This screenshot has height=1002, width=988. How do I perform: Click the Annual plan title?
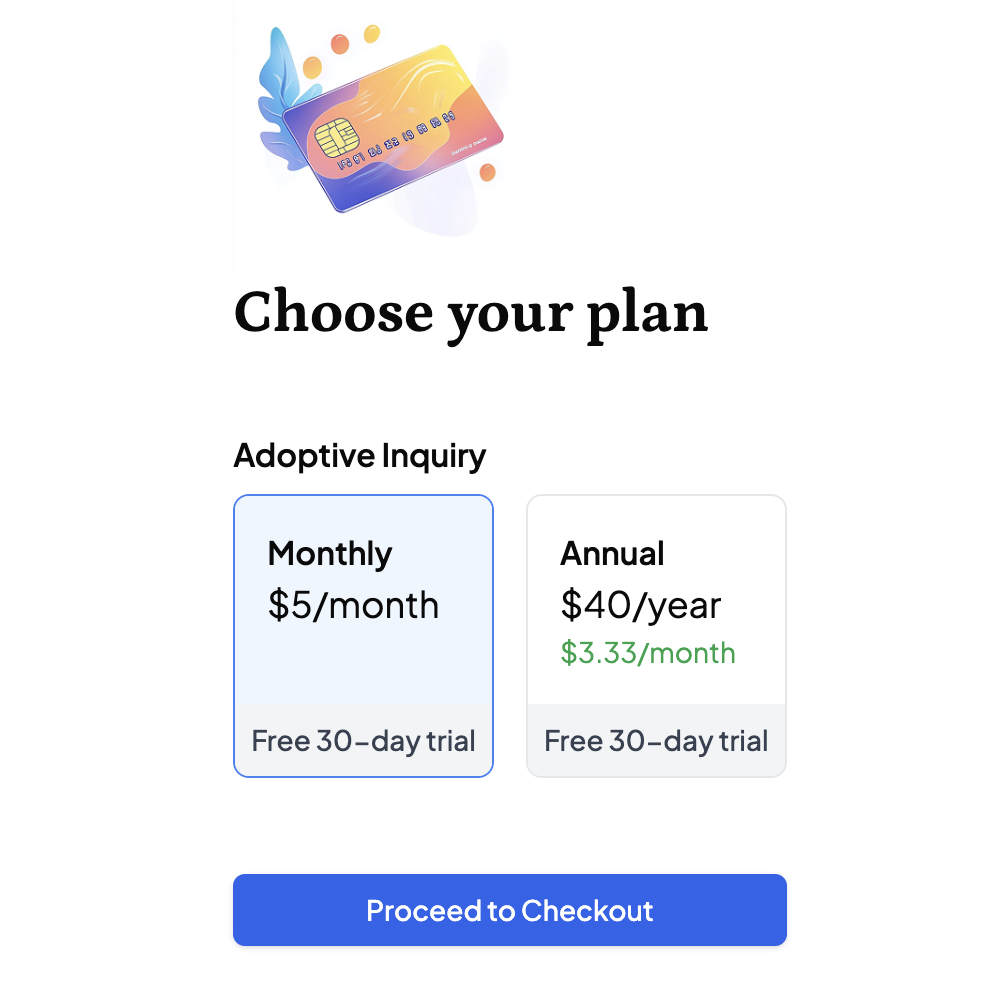tap(613, 553)
